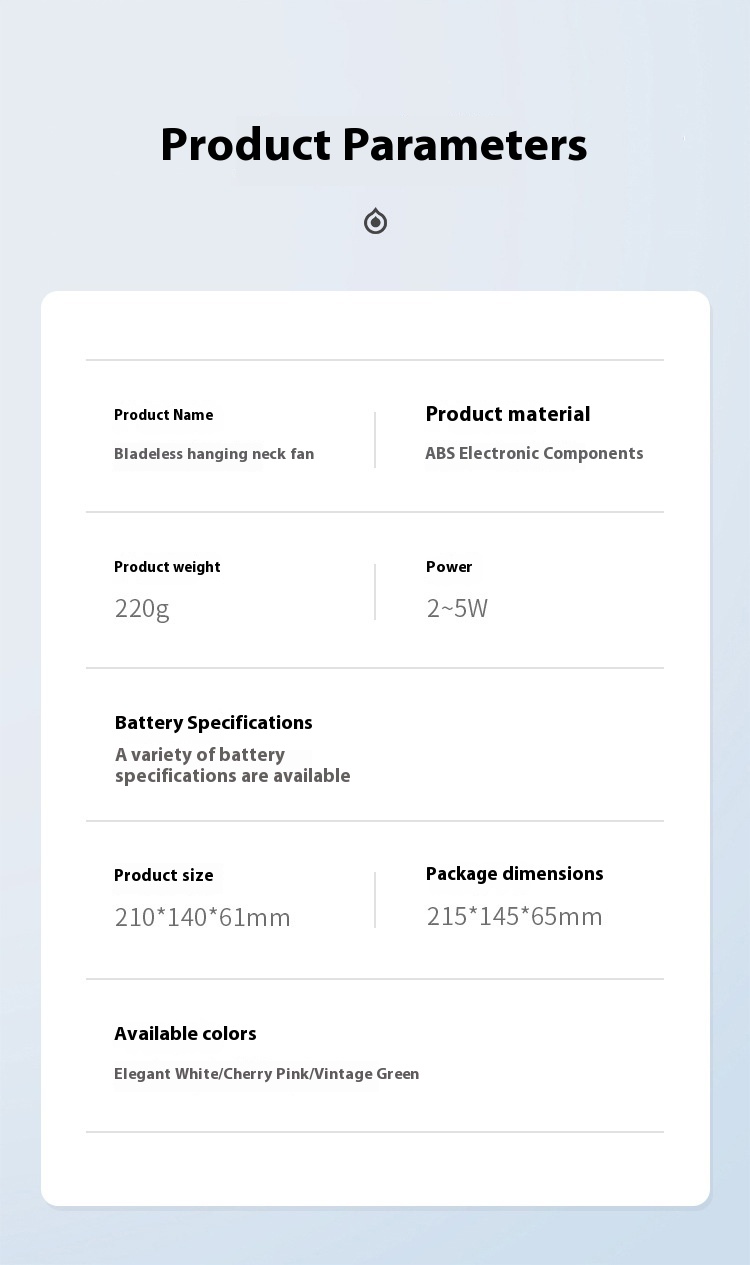
Task: Click the Battery Specifications heading
Action: pyautogui.click(x=213, y=723)
